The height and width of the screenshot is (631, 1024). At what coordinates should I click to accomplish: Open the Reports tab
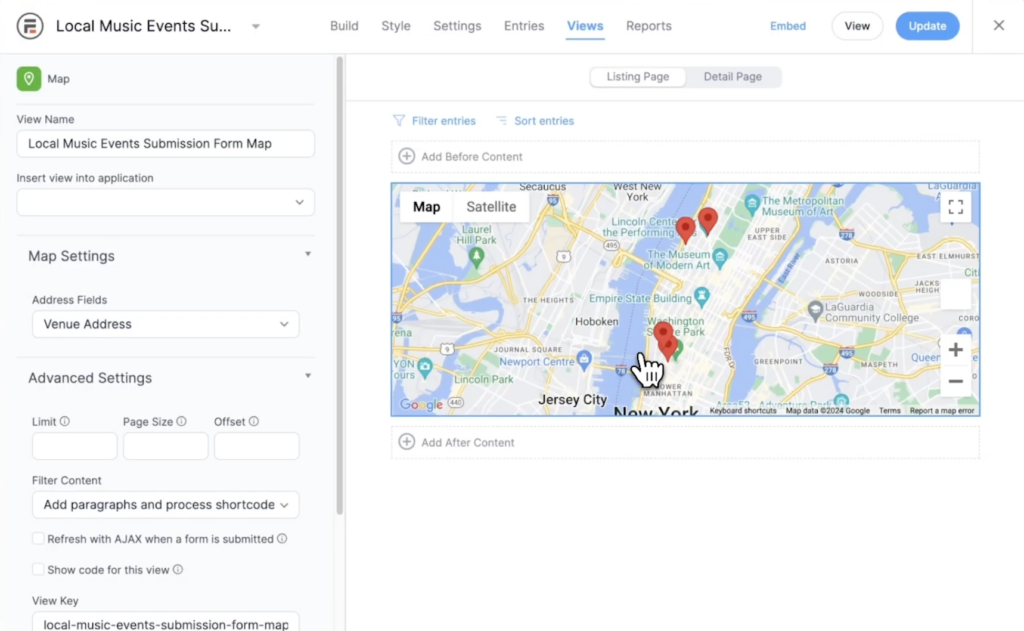pyautogui.click(x=648, y=26)
